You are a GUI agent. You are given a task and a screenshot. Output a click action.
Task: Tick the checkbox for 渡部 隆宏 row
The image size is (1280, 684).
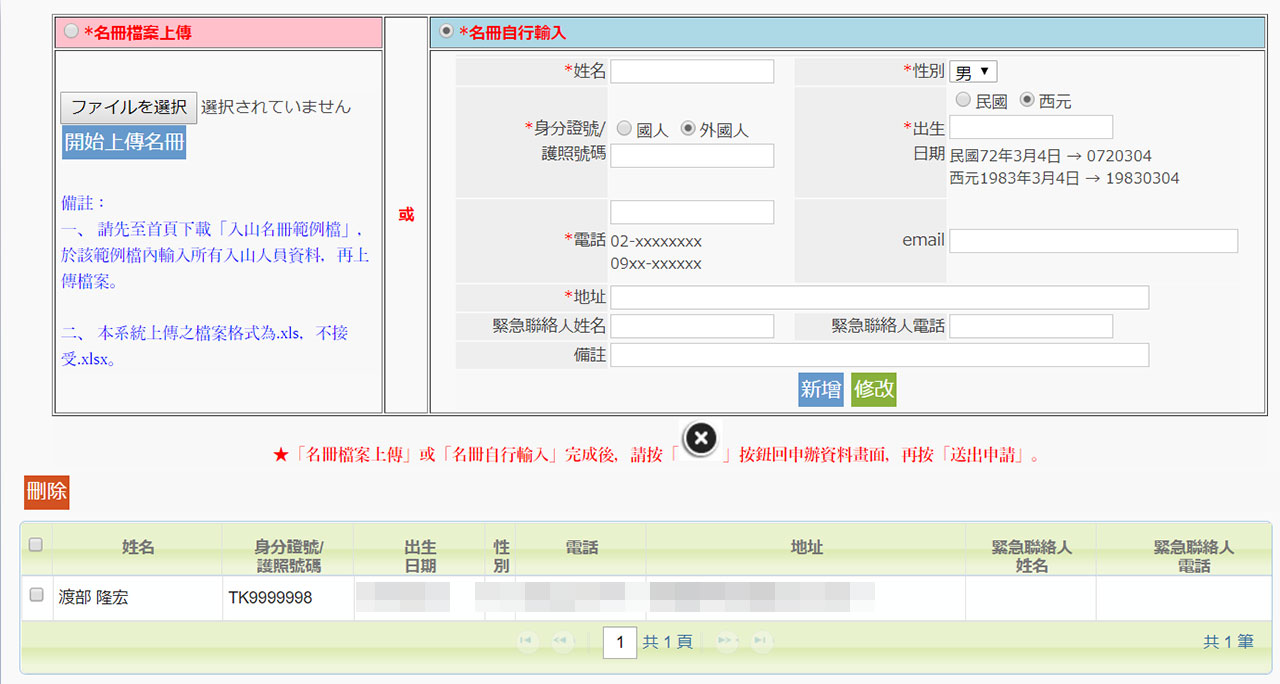coord(37,595)
